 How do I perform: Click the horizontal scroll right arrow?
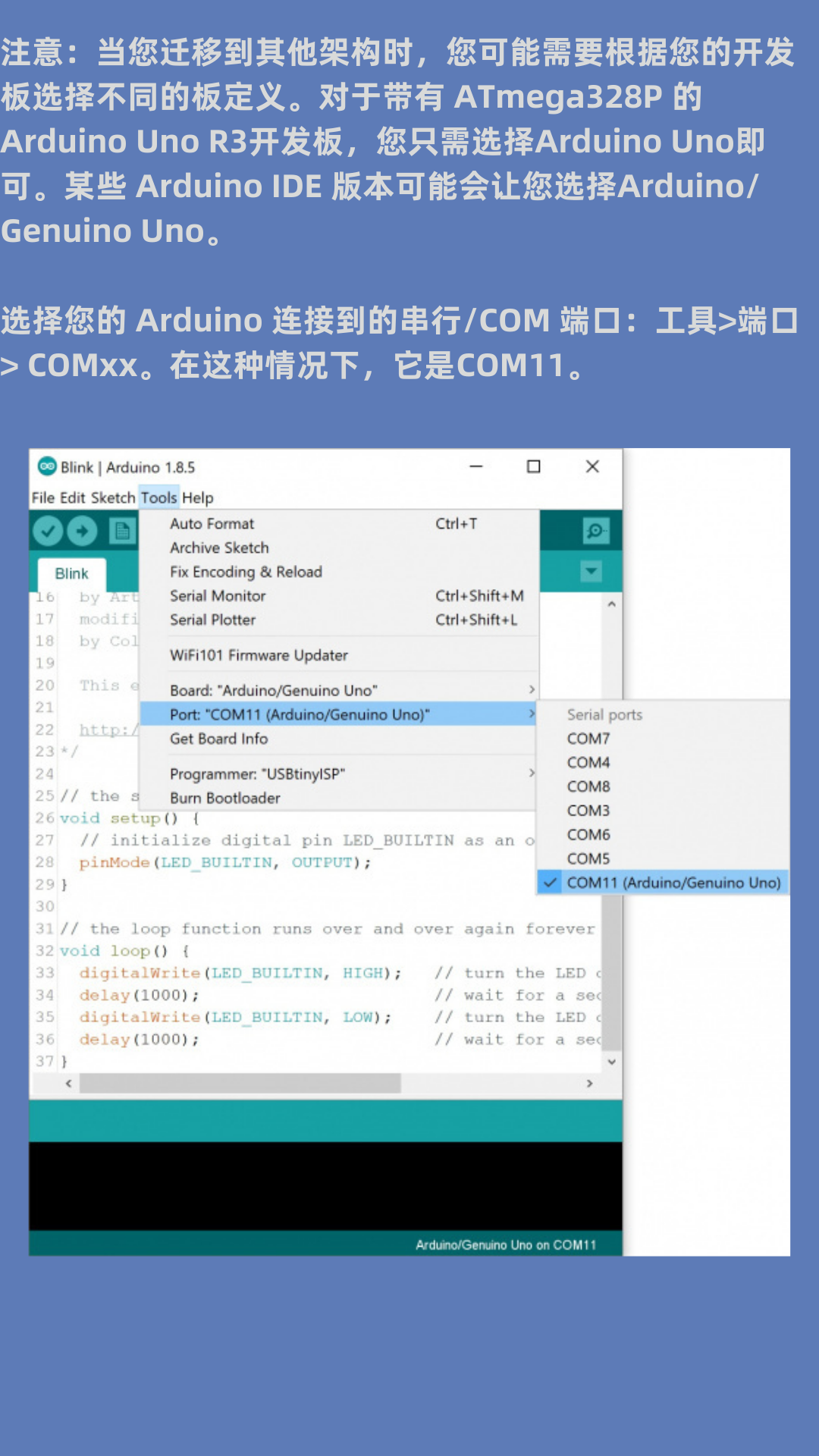click(589, 1084)
